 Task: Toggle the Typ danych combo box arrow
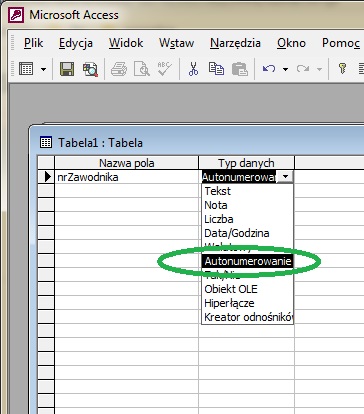(x=285, y=177)
